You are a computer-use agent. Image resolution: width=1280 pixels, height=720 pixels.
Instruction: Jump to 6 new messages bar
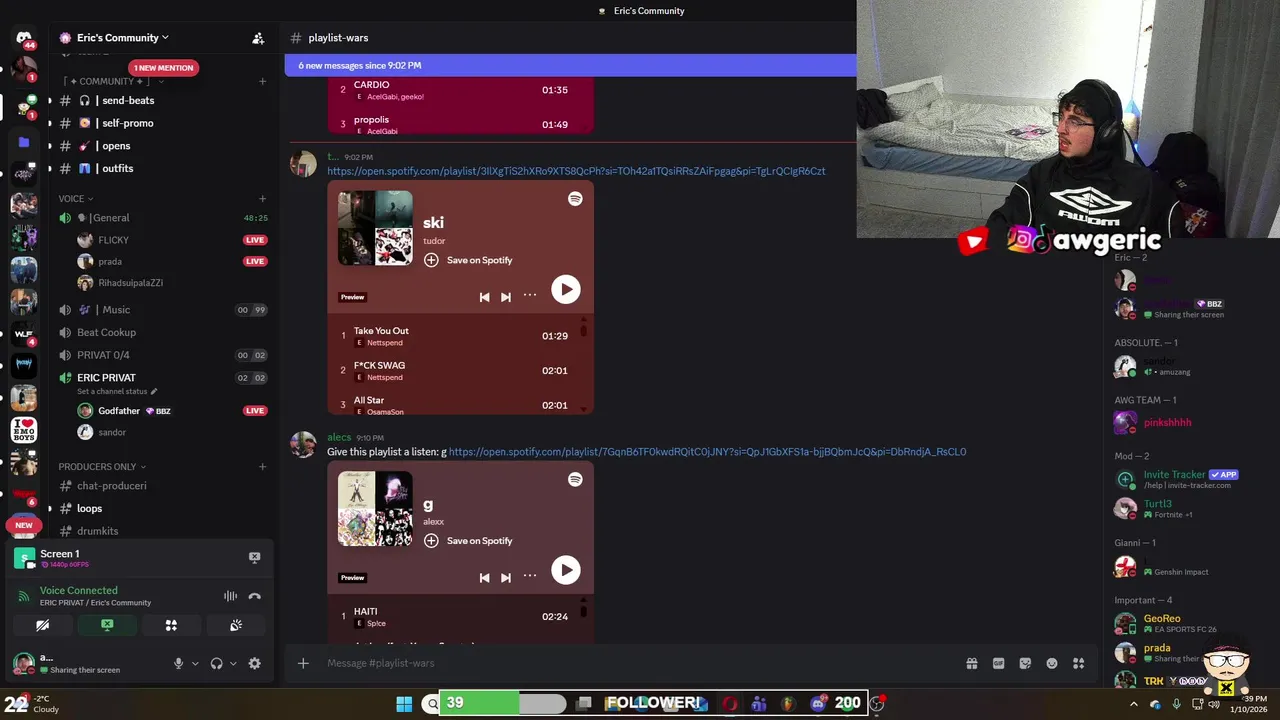pos(570,65)
